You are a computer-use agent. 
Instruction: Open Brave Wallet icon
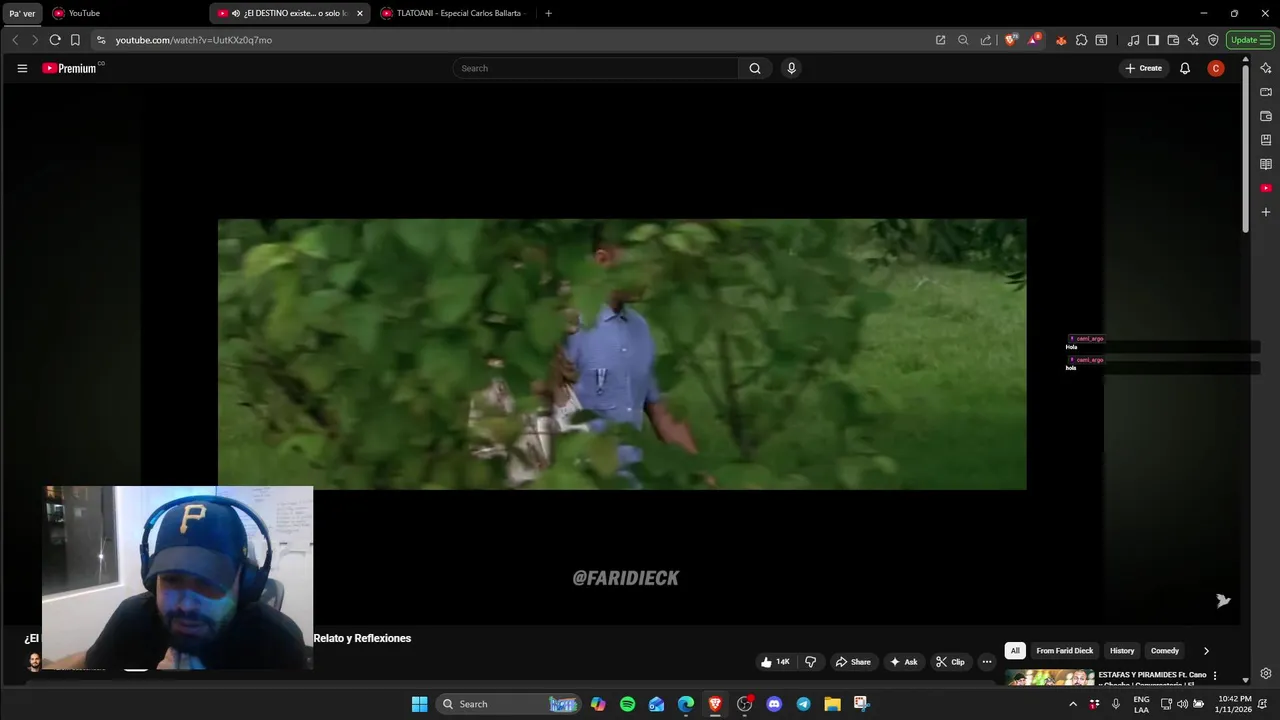coord(1173,40)
